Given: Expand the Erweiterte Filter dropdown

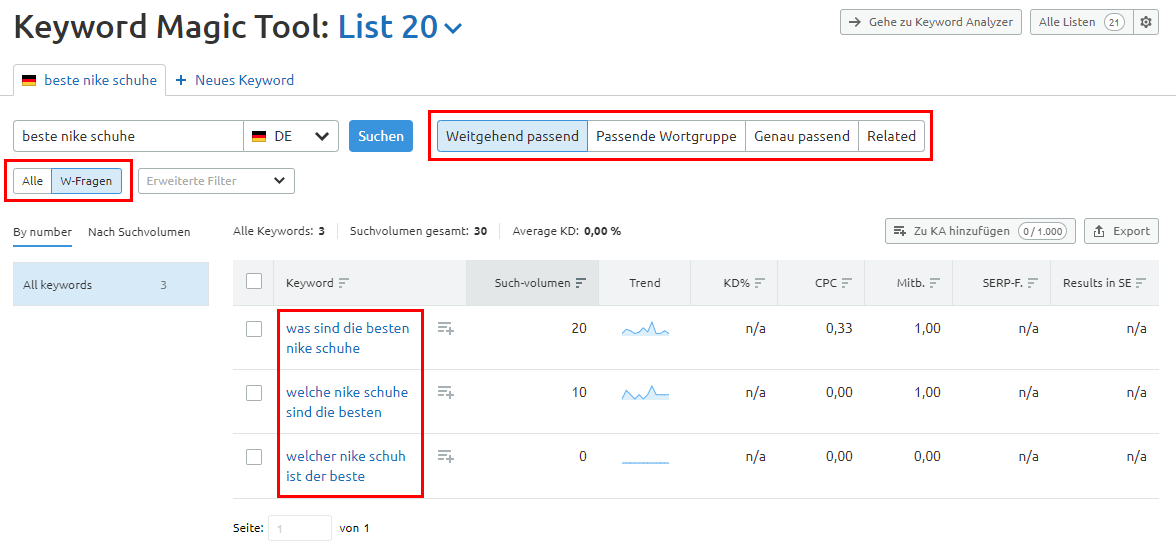Looking at the screenshot, I should click(x=216, y=181).
